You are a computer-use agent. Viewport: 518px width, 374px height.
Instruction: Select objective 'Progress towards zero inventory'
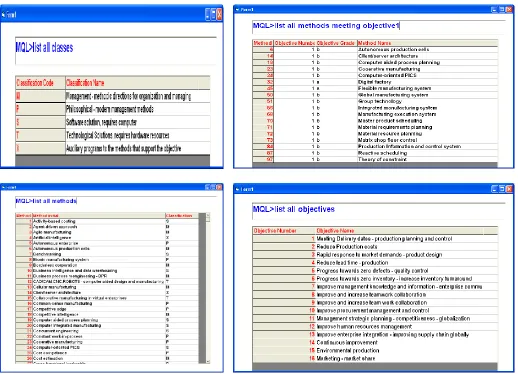375,279
